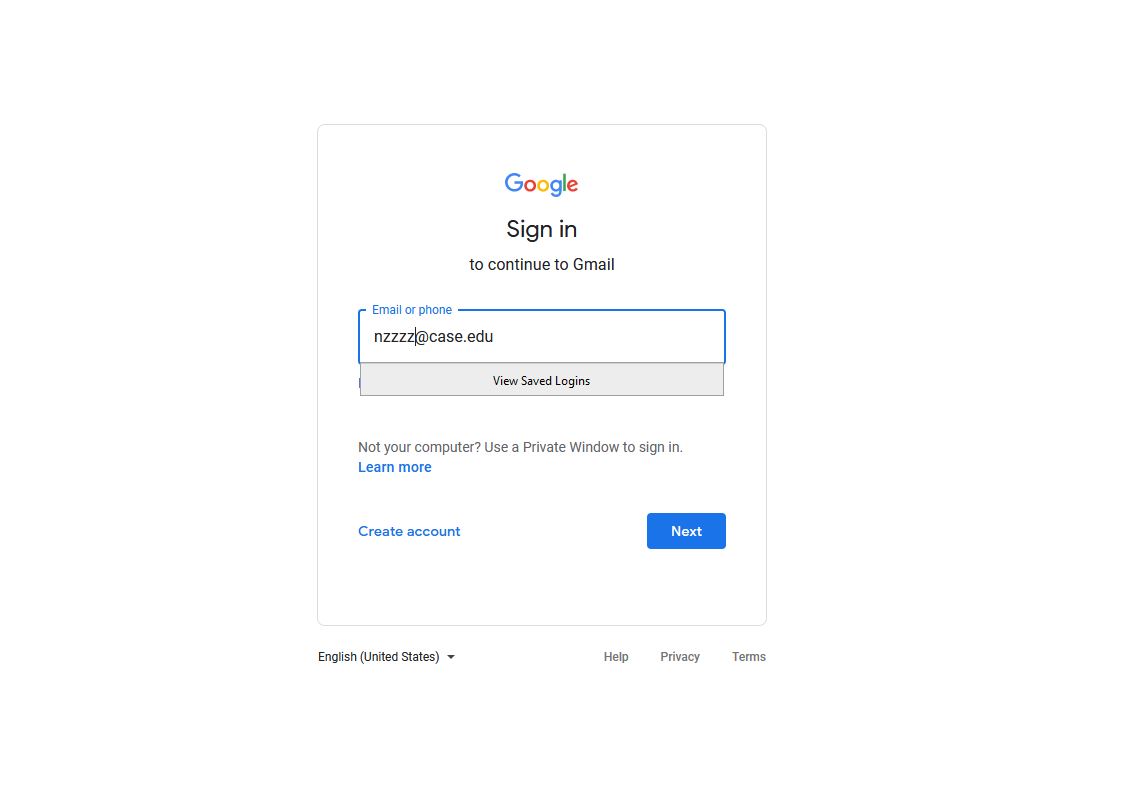Open the Help link in footer

point(616,657)
